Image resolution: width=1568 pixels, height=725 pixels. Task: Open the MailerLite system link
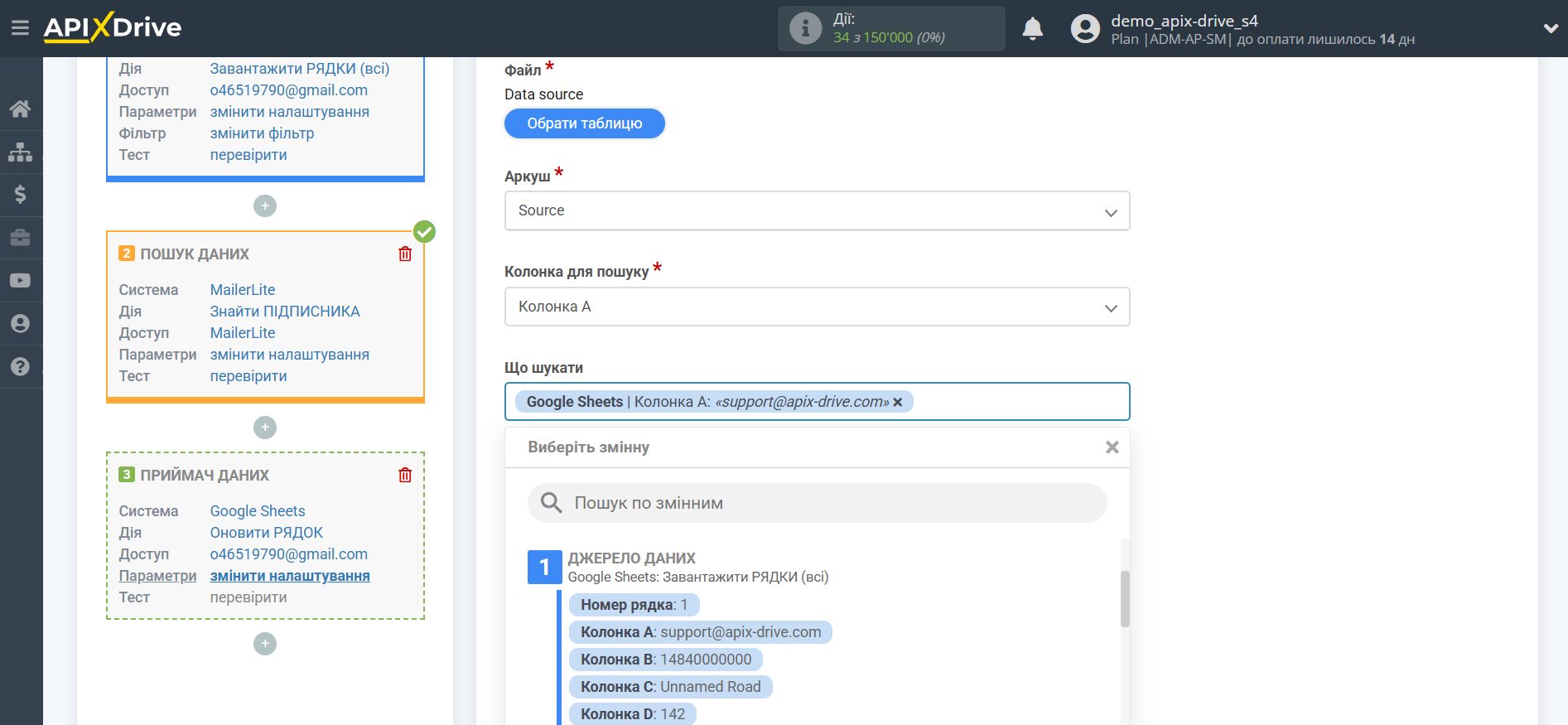[x=243, y=290]
